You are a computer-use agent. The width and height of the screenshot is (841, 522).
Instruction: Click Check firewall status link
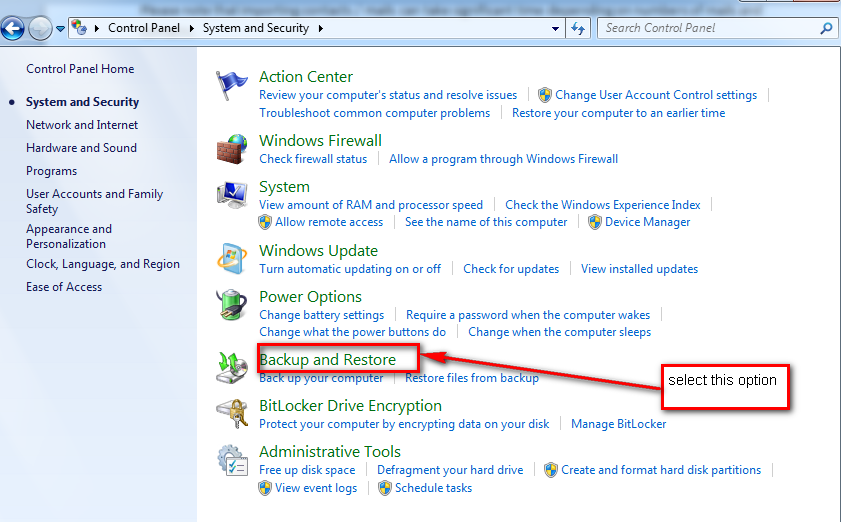(313, 159)
